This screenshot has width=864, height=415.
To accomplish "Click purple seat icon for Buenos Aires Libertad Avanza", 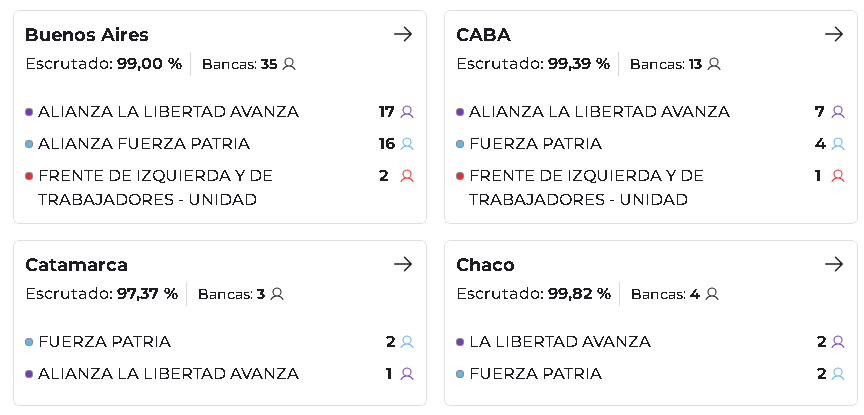I will (407, 112).
